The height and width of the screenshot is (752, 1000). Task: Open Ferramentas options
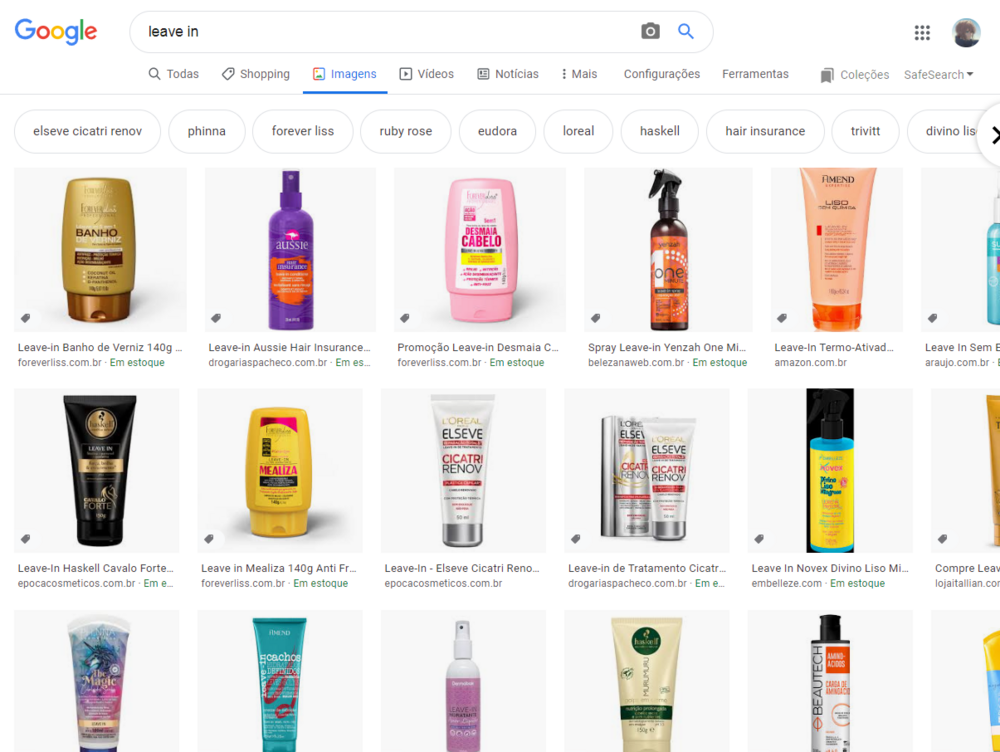pyautogui.click(x=755, y=74)
